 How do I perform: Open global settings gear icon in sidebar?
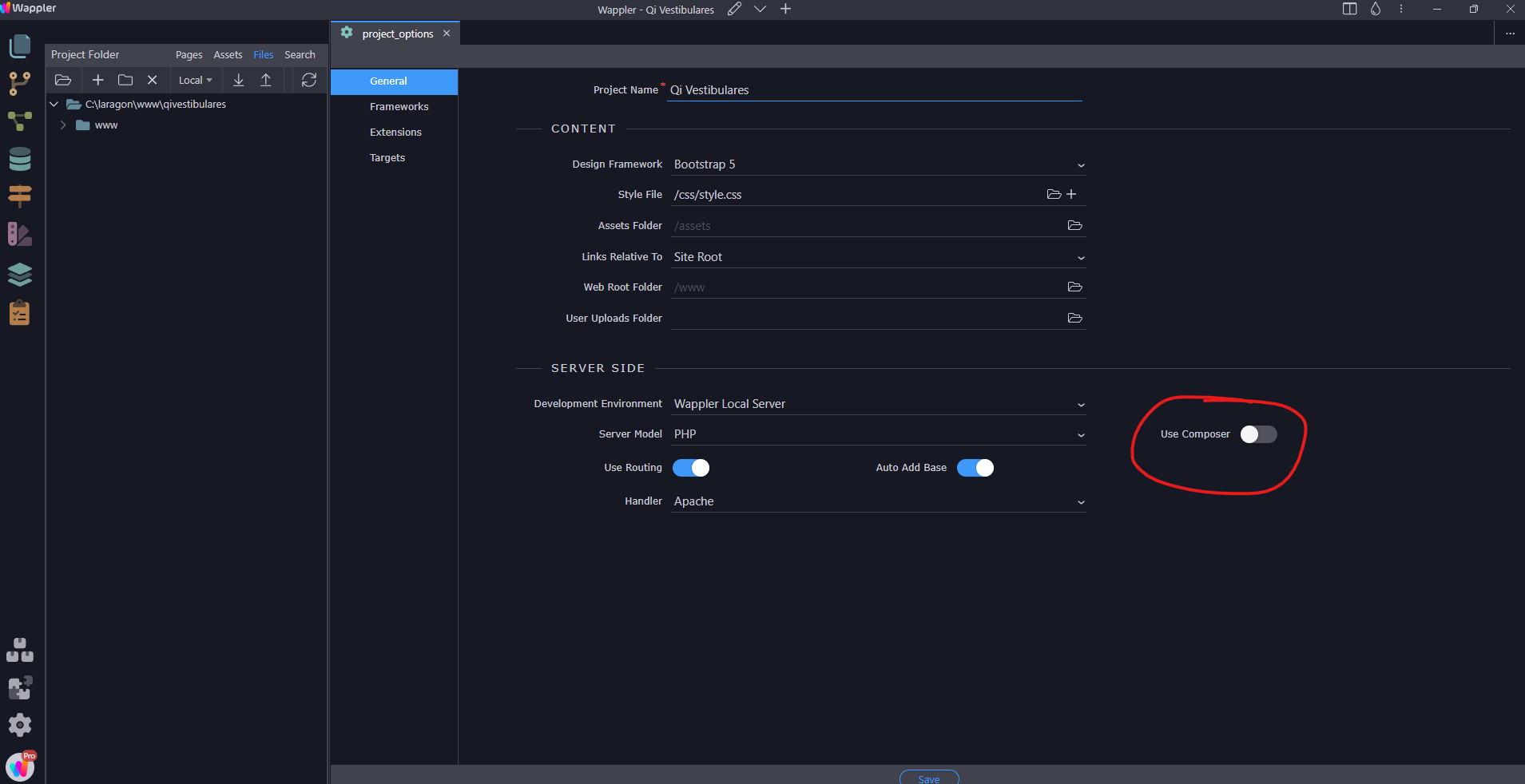pyautogui.click(x=19, y=725)
